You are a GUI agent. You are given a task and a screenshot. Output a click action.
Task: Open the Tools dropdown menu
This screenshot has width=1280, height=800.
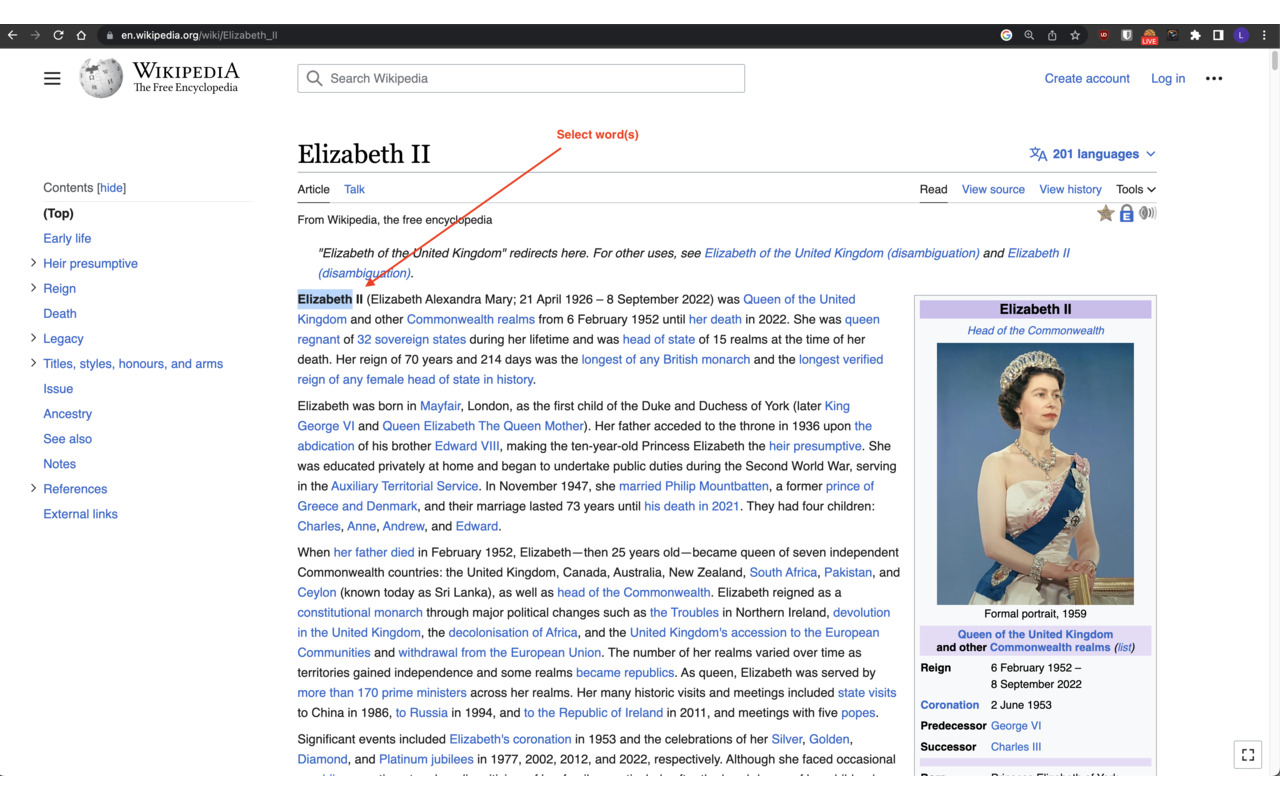(x=1135, y=189)
